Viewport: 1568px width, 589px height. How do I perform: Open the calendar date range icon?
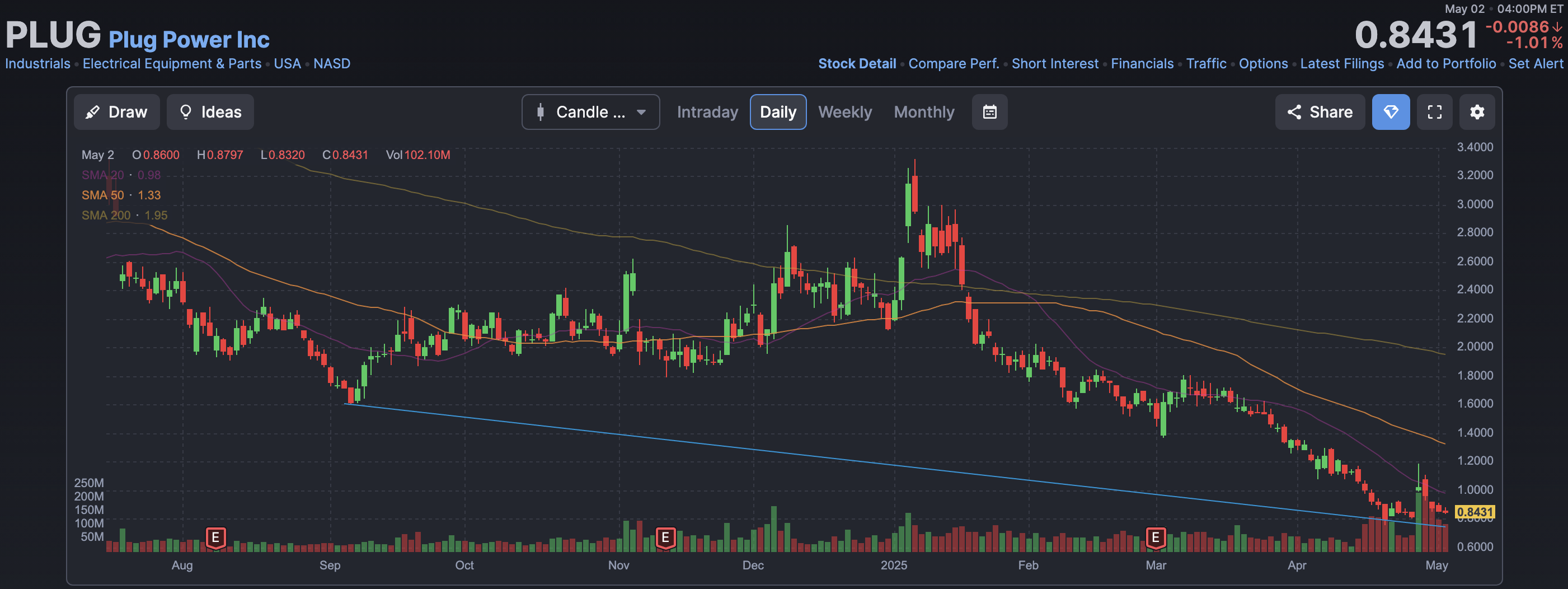point(990,112)
